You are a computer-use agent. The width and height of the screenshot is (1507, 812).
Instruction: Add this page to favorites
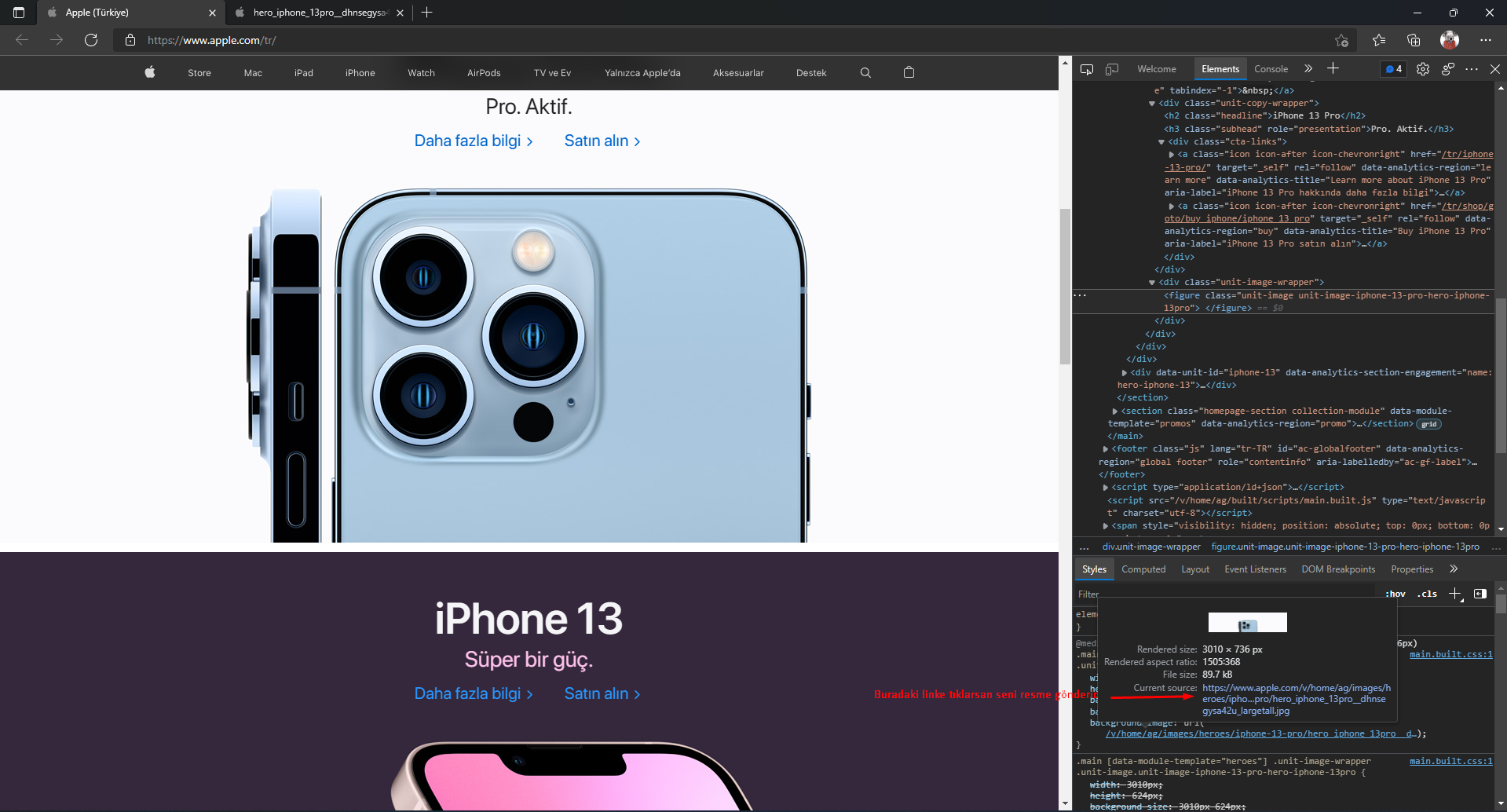(x=1341, y=40)
